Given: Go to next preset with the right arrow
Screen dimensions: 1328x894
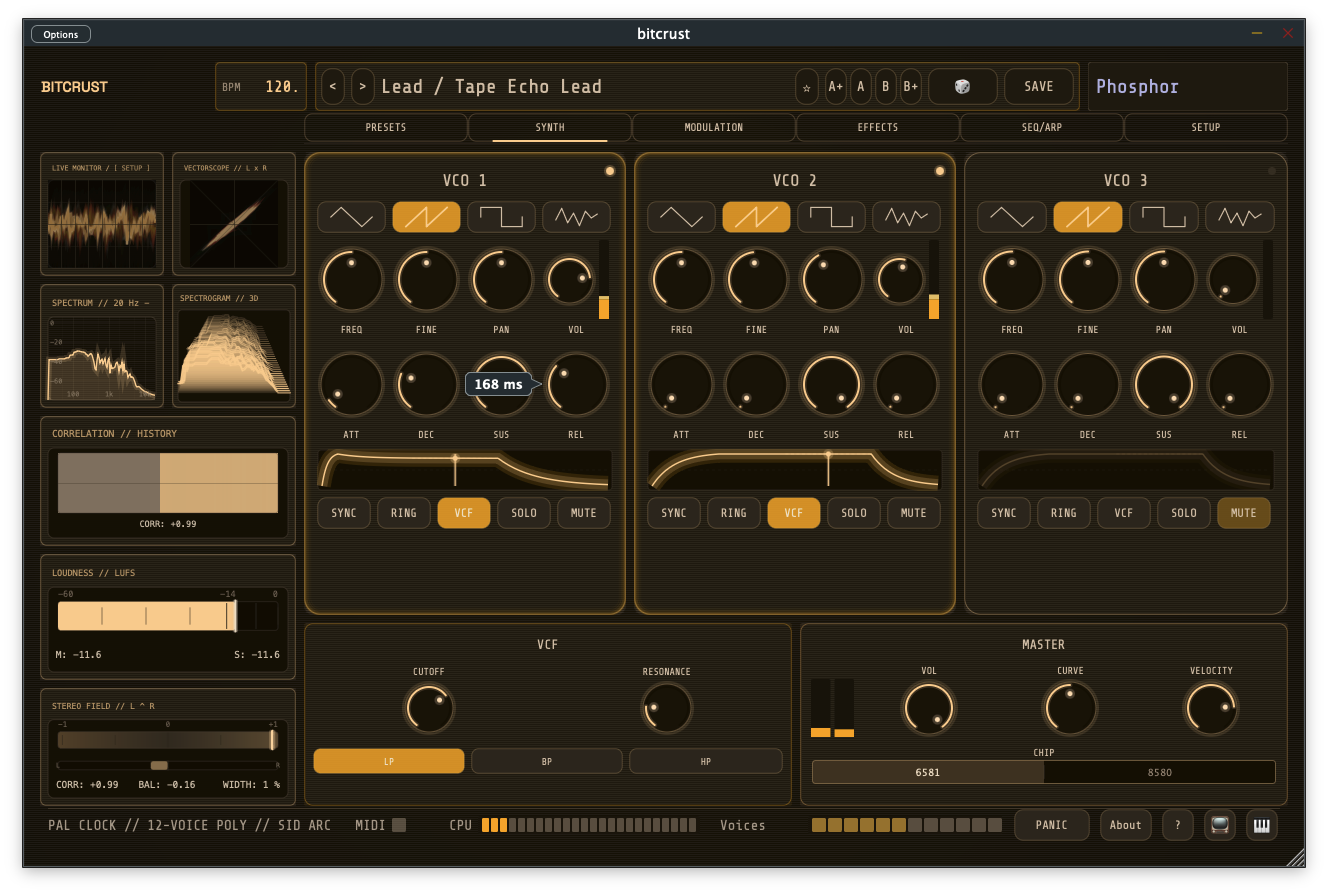Looking at the screenshot, I should point(362,86).
